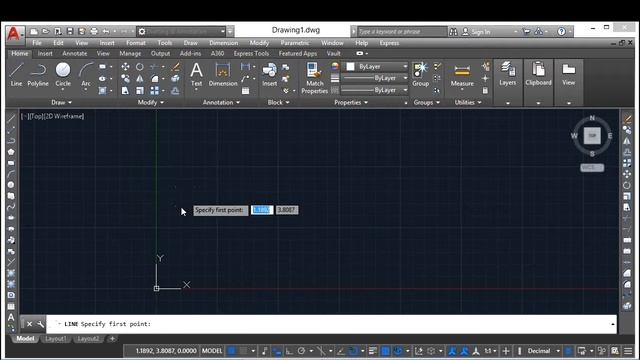This screenshot has width=640, height=360.
Task: Use the Match Properties tool
Action: (x=314, y=78)
